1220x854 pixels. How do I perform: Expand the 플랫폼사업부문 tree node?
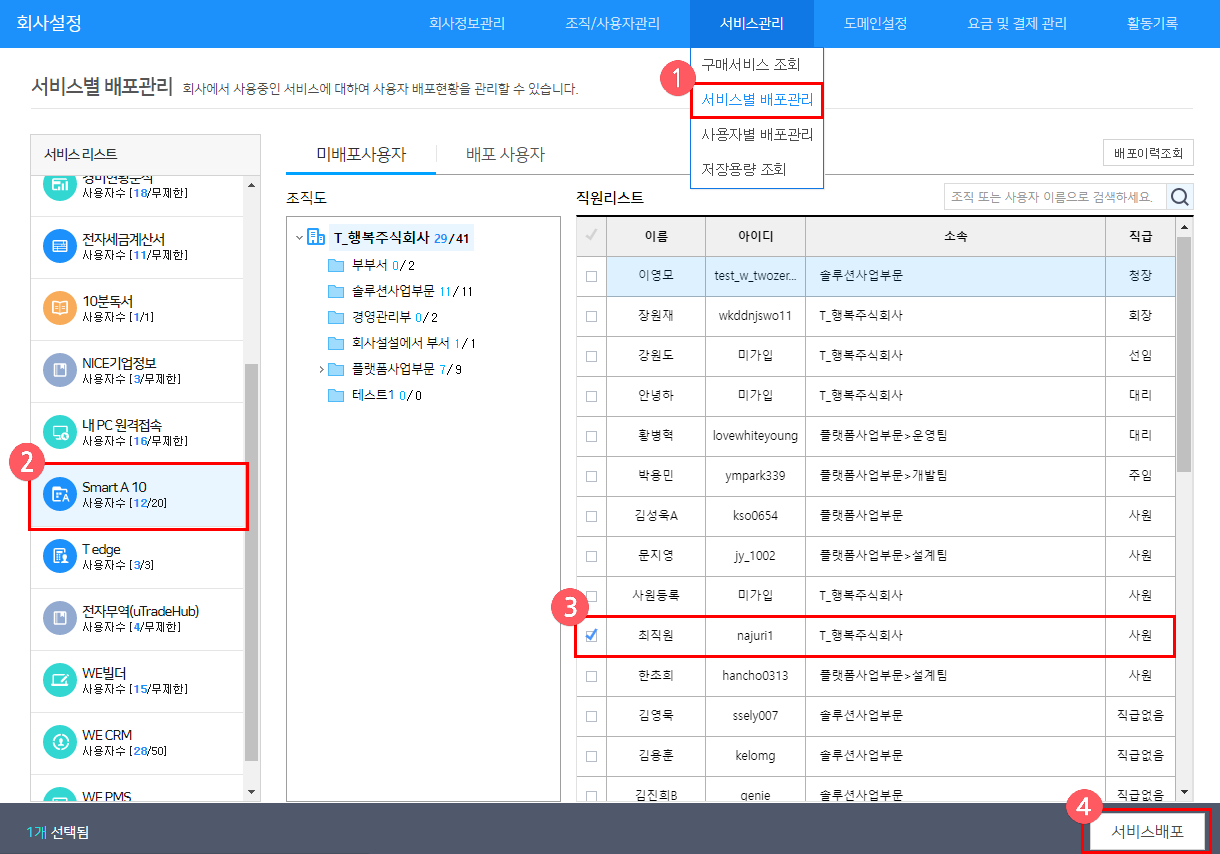click(x=321, y=370)
